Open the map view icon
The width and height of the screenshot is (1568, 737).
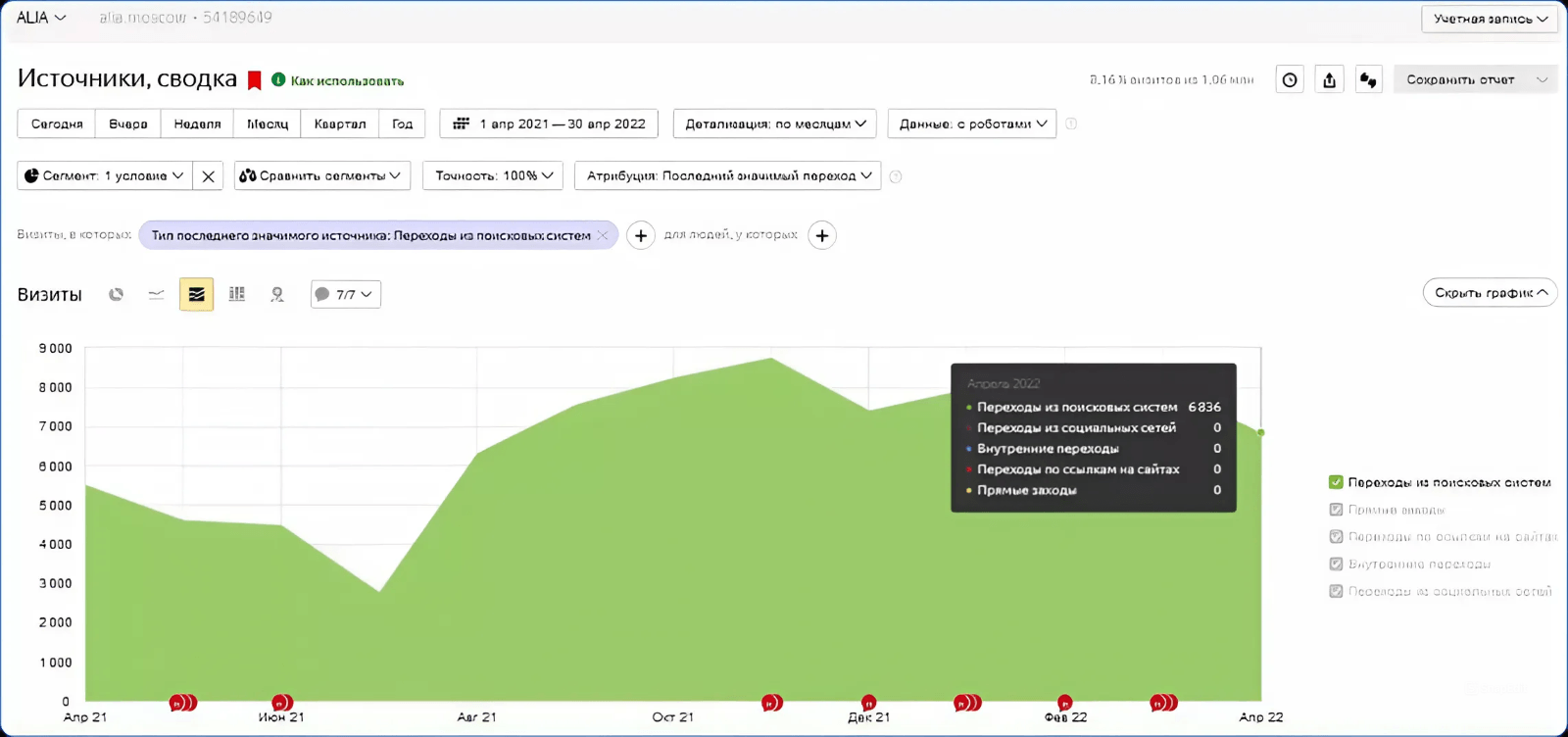coord(277,294)
